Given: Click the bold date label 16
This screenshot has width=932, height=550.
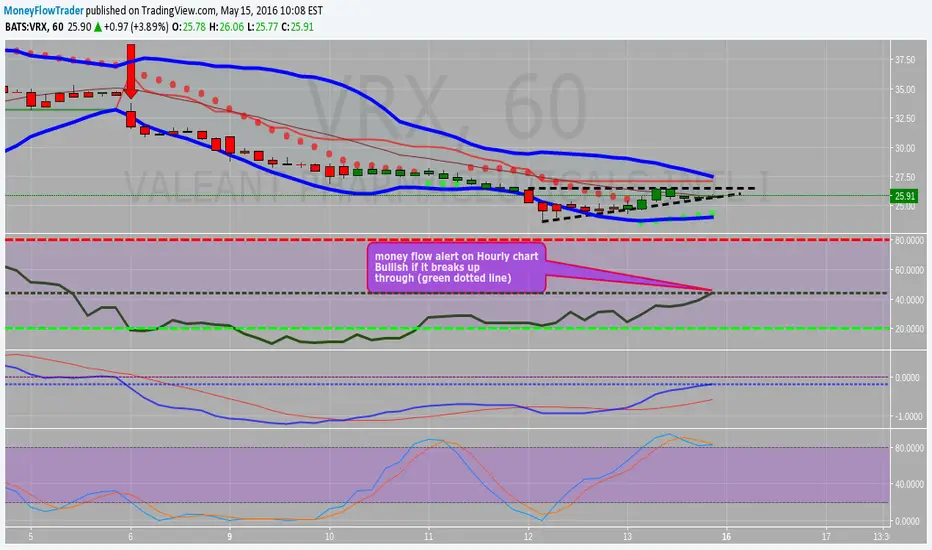Looking at the screenshot, I should 726,536.
